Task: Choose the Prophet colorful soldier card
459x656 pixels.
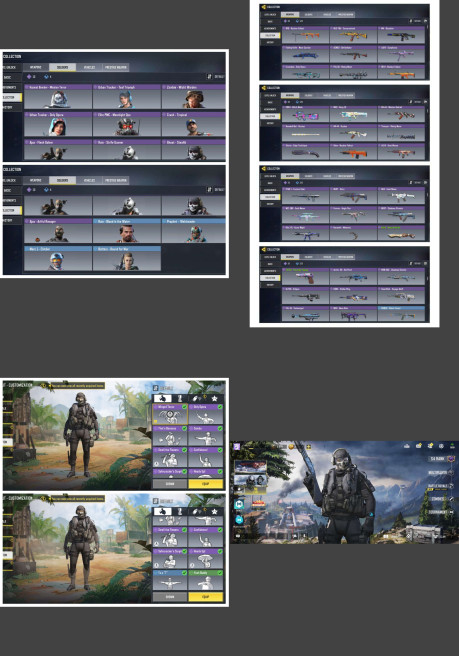Action: 193,231
